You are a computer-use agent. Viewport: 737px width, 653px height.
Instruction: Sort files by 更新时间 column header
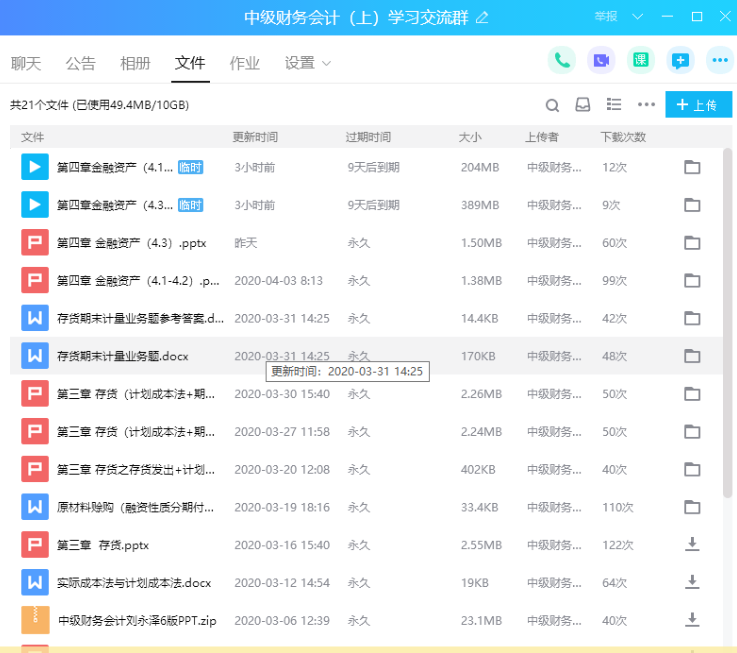(255, 136)
